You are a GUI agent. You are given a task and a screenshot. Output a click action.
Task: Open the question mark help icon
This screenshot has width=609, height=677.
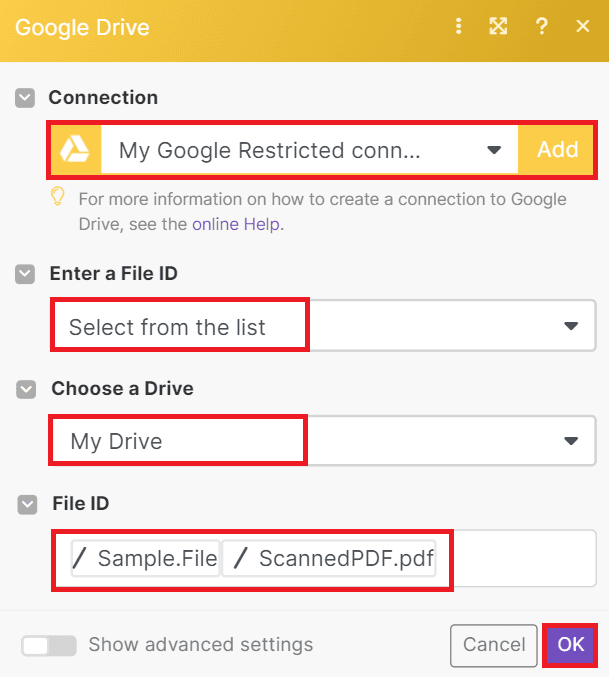click(x=542, y=27)
